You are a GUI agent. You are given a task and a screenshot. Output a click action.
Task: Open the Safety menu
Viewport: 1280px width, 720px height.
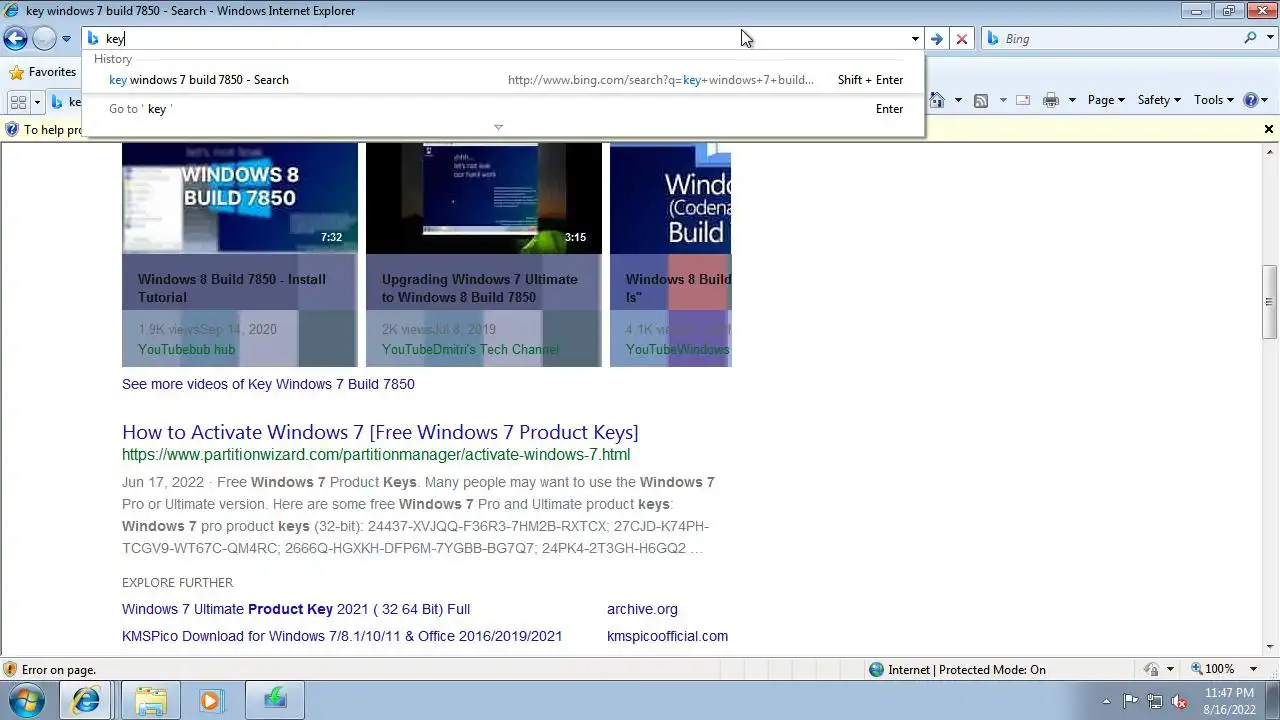point(1159,100)
